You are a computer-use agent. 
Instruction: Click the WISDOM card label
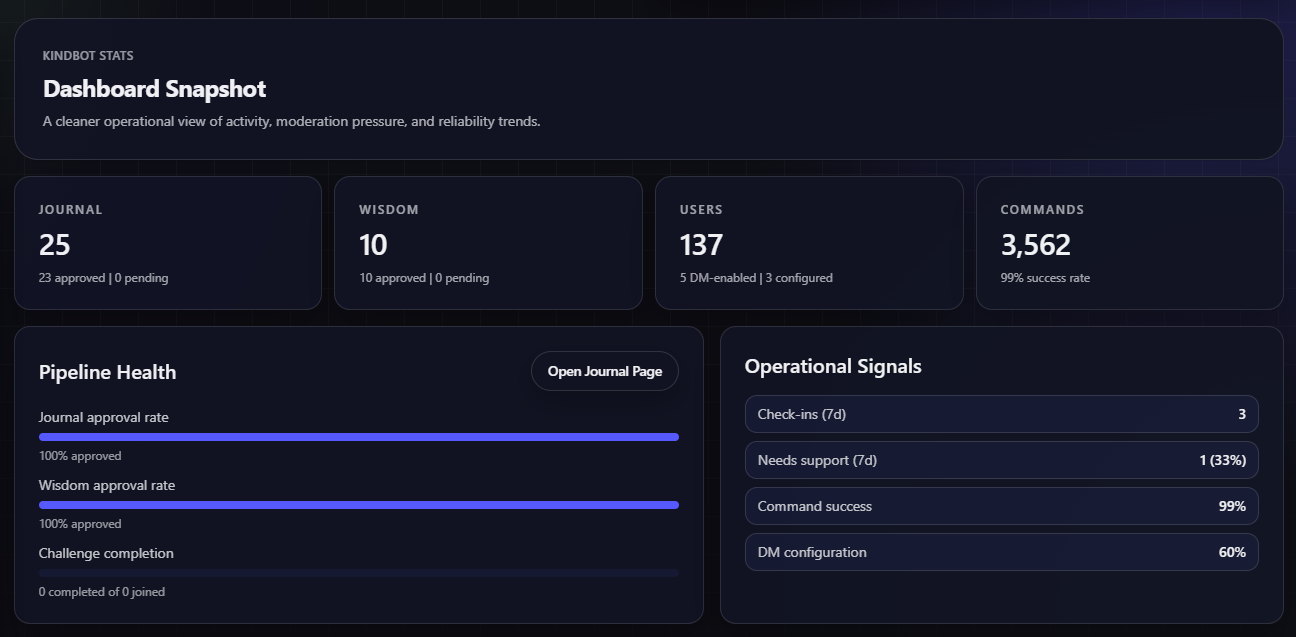click(x=389, y=210)
